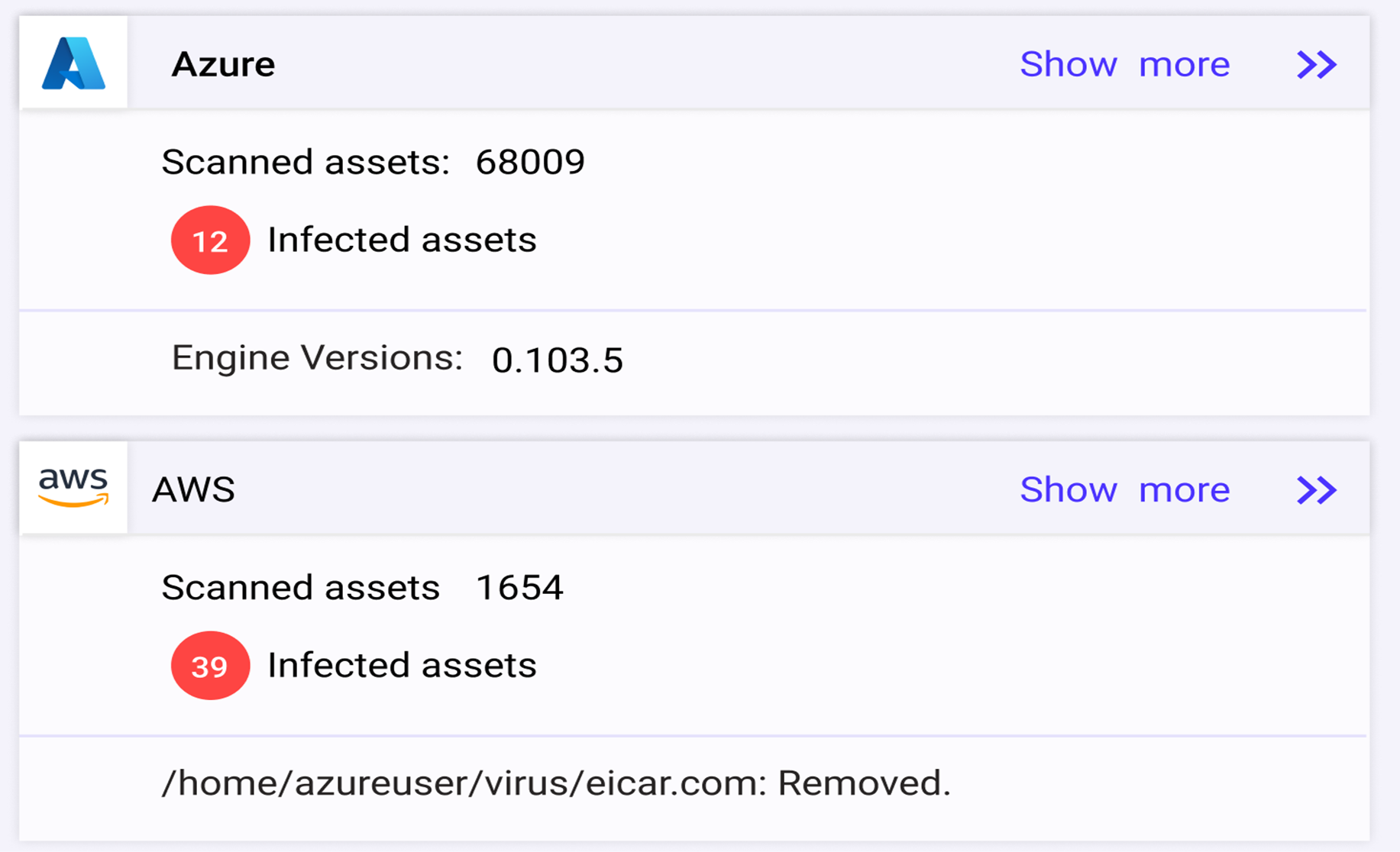
Task: Select the Azure card title
Action: pos(223,64)
